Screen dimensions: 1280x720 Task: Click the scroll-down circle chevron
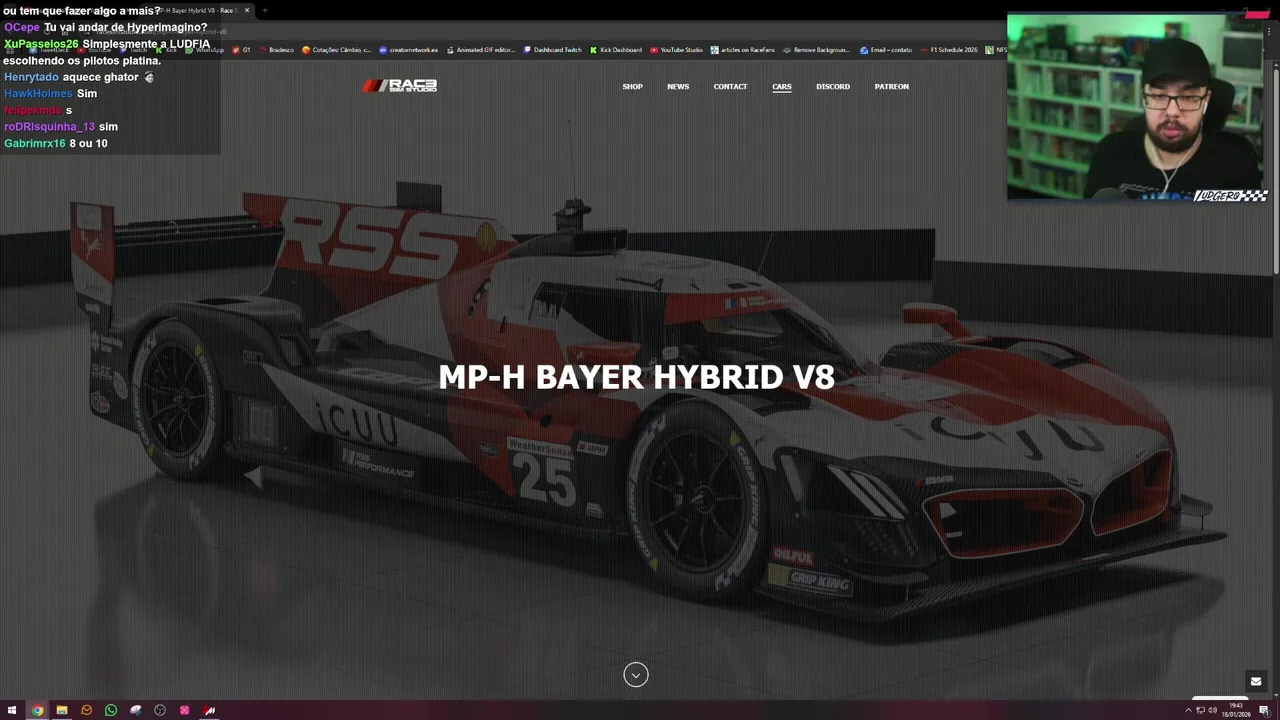coord(636,675)
